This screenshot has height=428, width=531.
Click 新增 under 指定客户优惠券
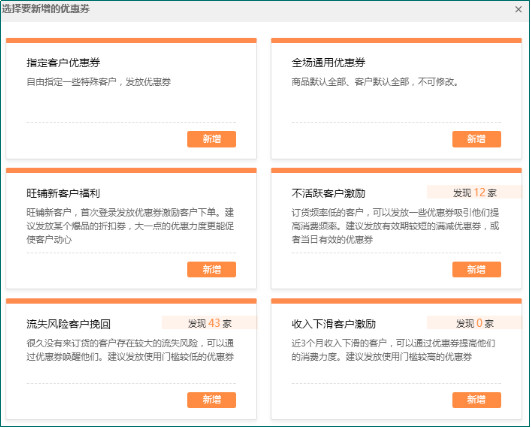click(x=211, y=139)
